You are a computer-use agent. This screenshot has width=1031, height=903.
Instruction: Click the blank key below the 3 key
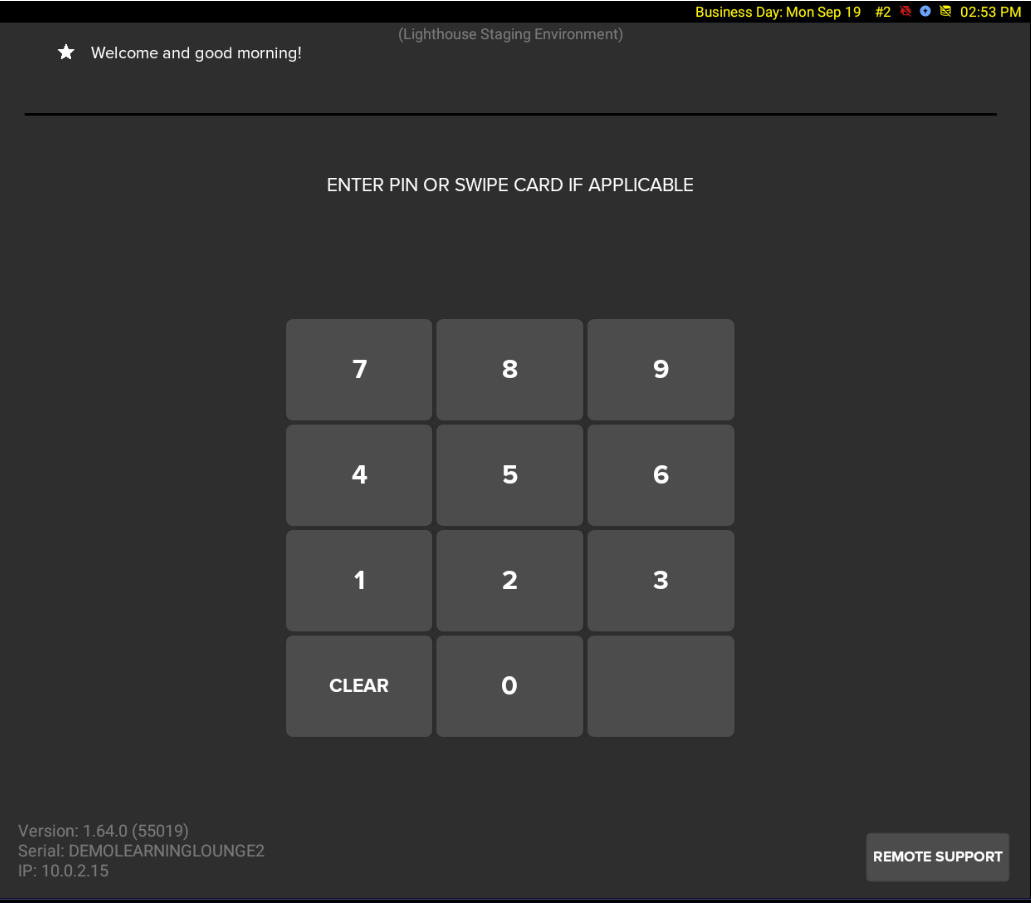[x=660, y=686]
